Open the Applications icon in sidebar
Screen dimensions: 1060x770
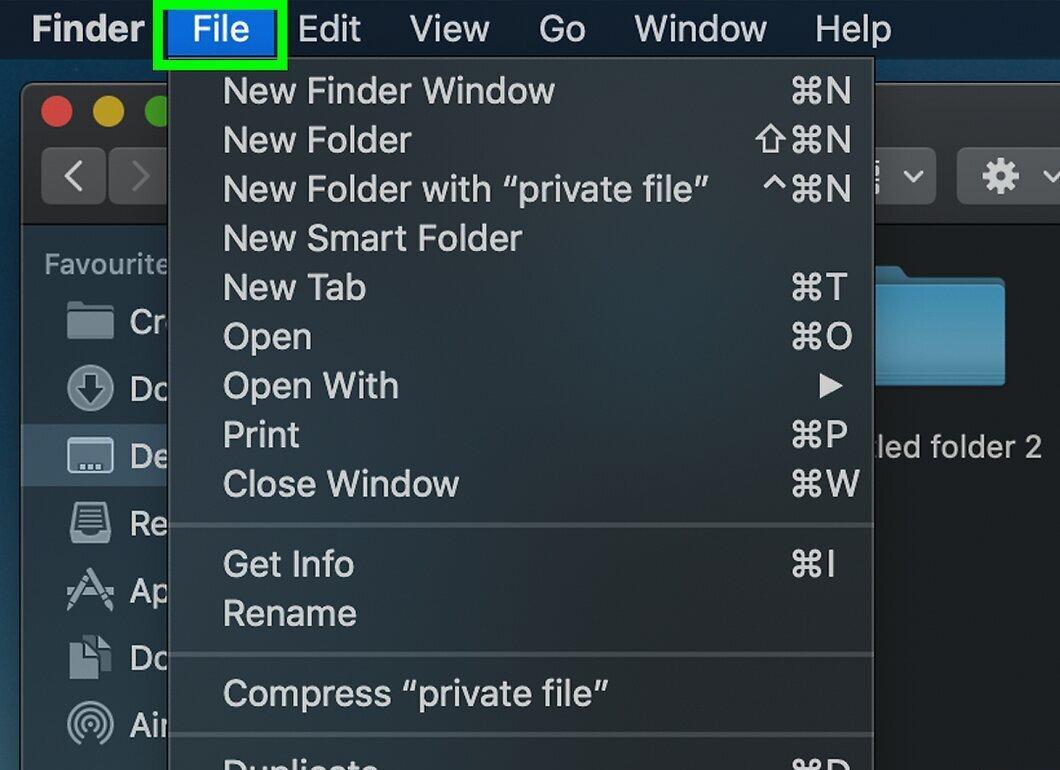pos(90,589)
